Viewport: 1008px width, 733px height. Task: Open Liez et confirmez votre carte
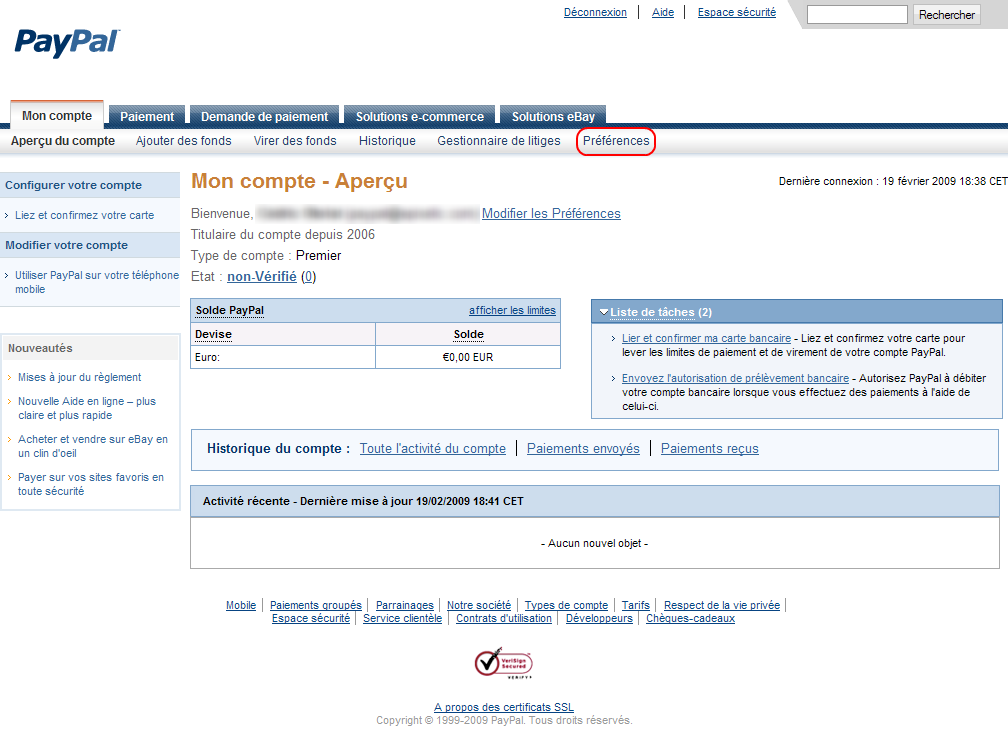(x=84, y=215)
